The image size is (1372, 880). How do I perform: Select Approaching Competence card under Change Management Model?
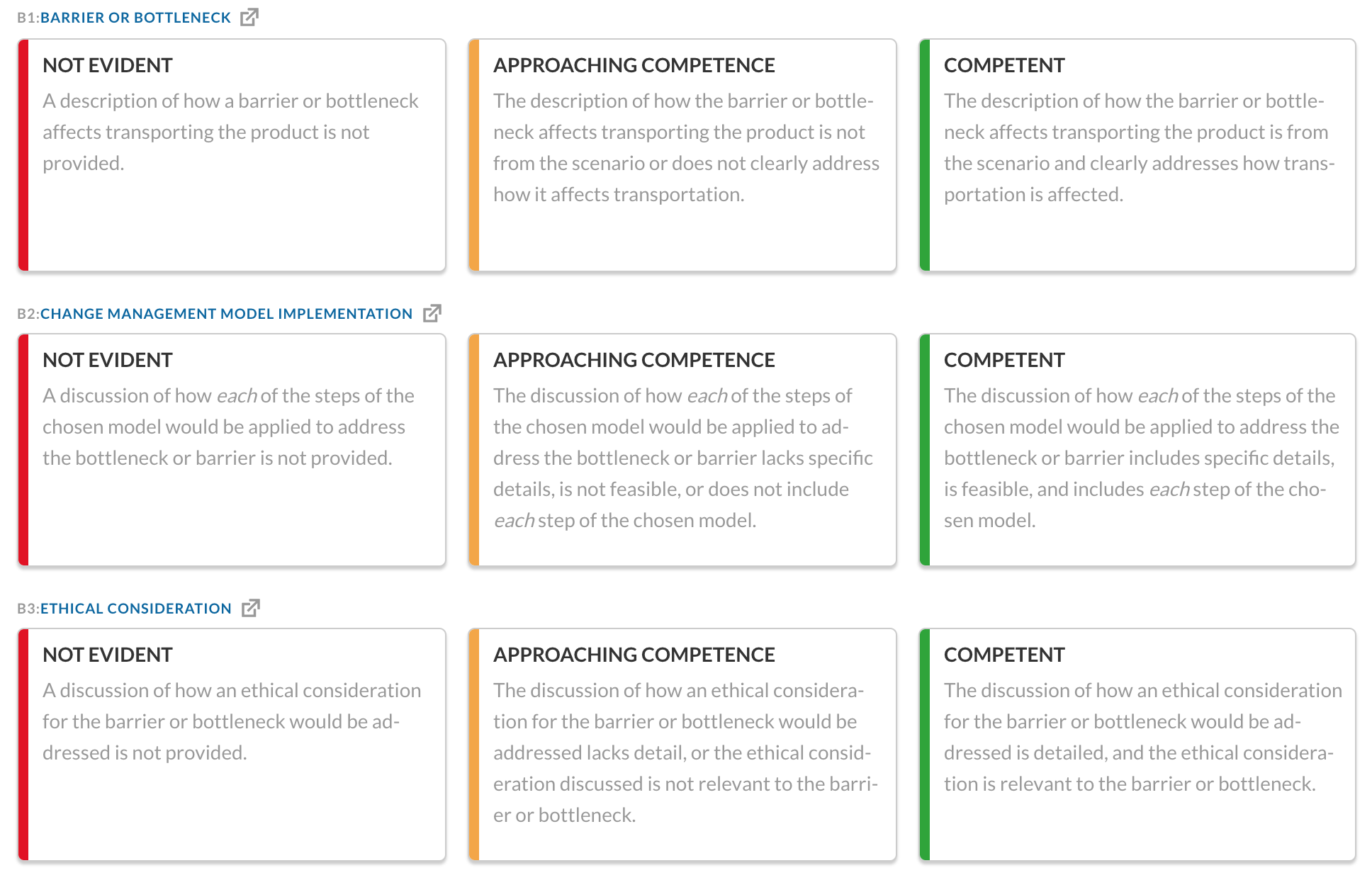[682, 450]
